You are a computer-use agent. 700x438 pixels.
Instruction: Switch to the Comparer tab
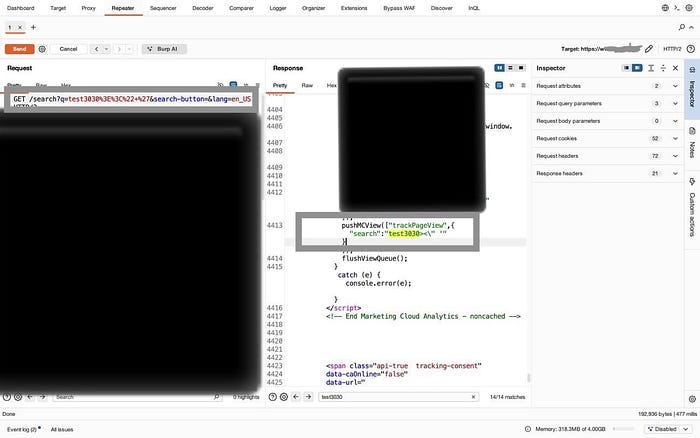click(x=241, y=8)
